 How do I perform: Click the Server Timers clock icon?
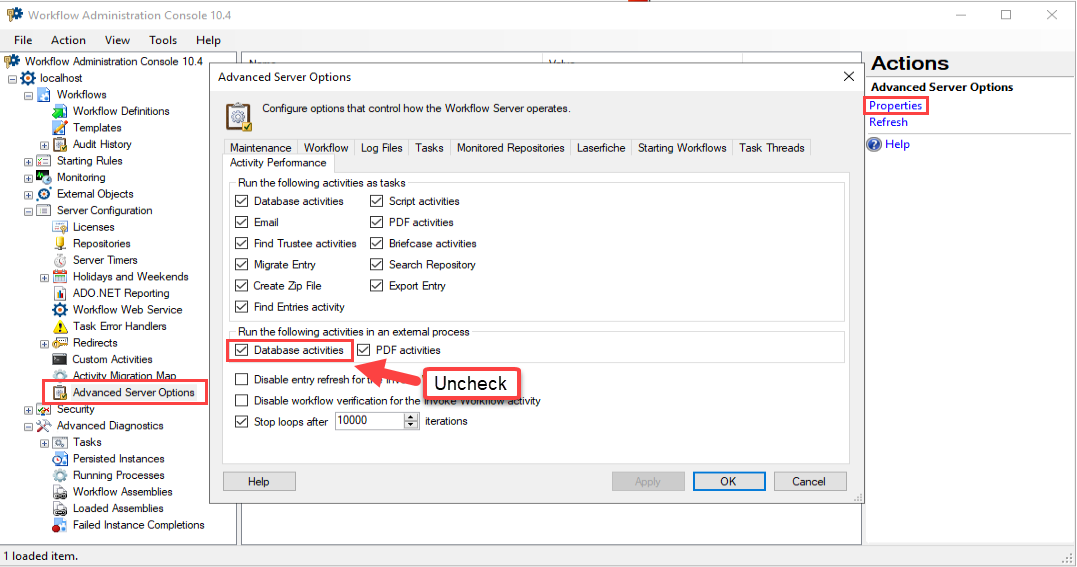point(60,260)
